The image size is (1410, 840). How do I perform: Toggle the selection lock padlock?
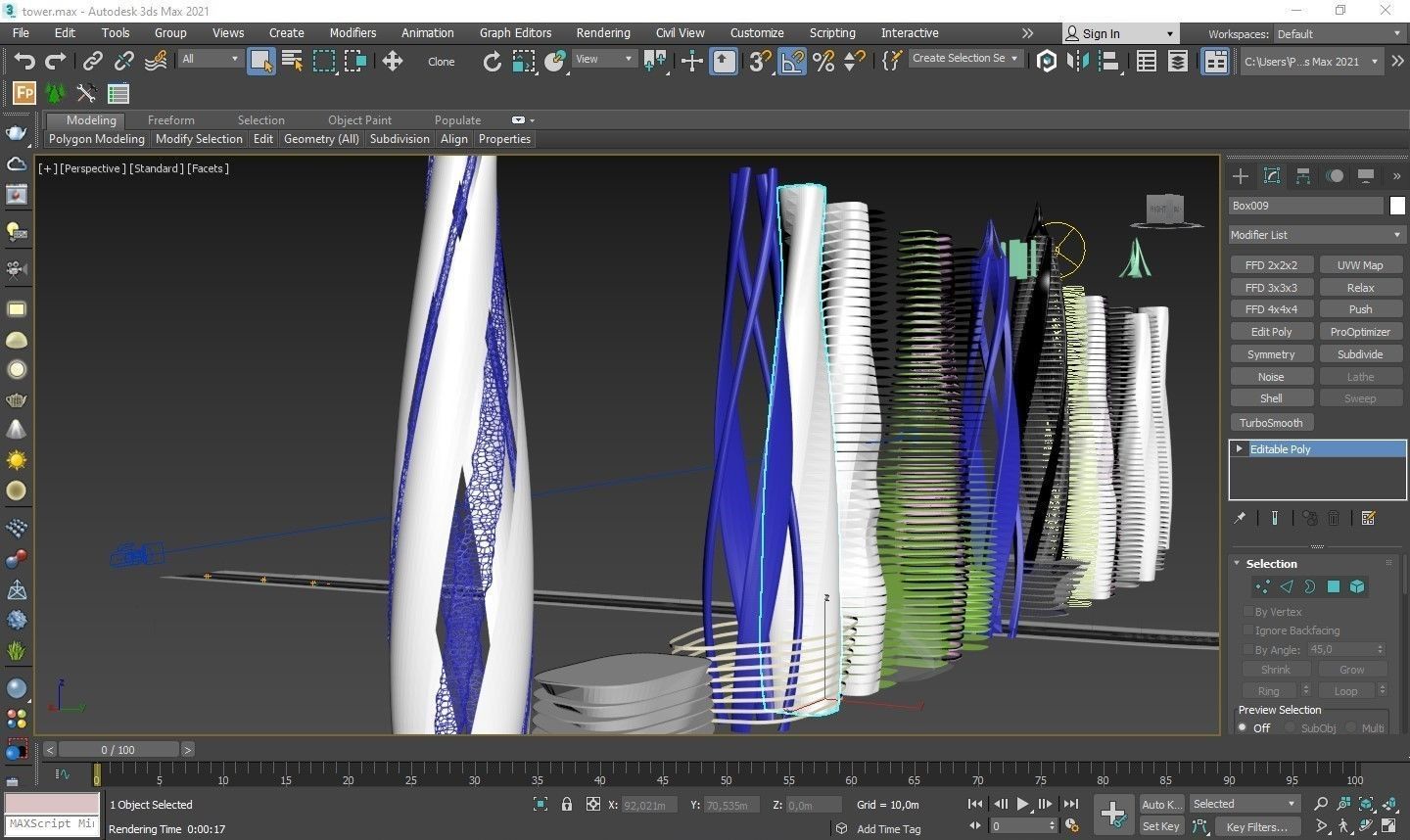(566, 804)
